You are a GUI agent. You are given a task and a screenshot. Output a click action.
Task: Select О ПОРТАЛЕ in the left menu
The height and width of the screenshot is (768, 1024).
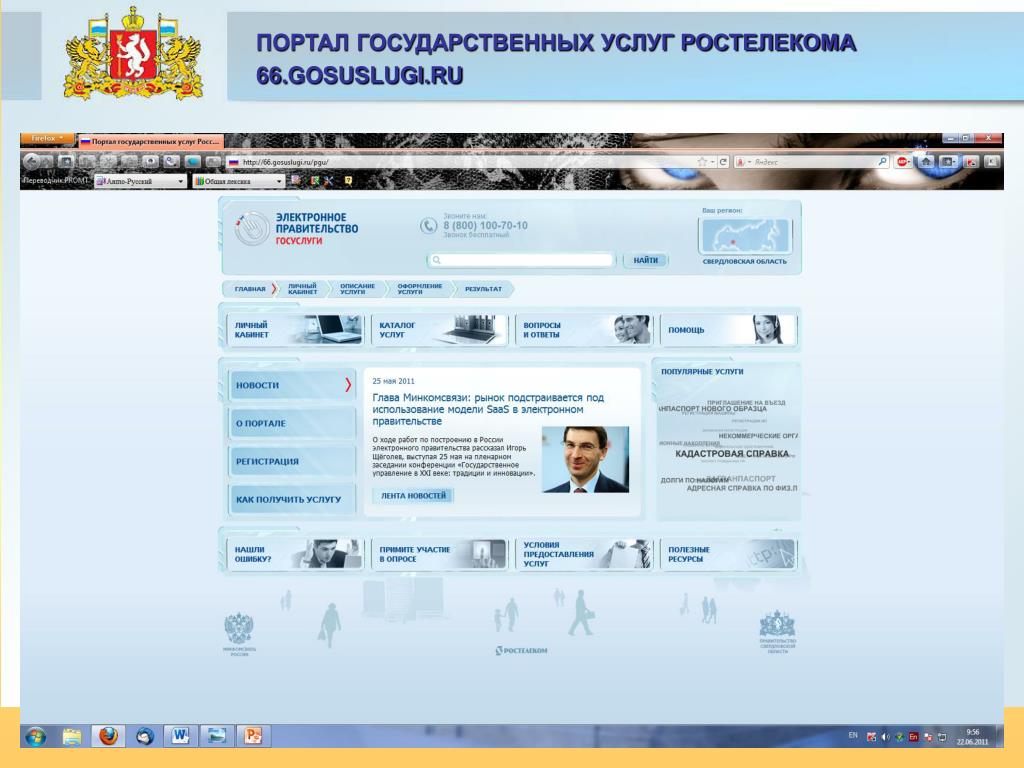coord(292,423)
